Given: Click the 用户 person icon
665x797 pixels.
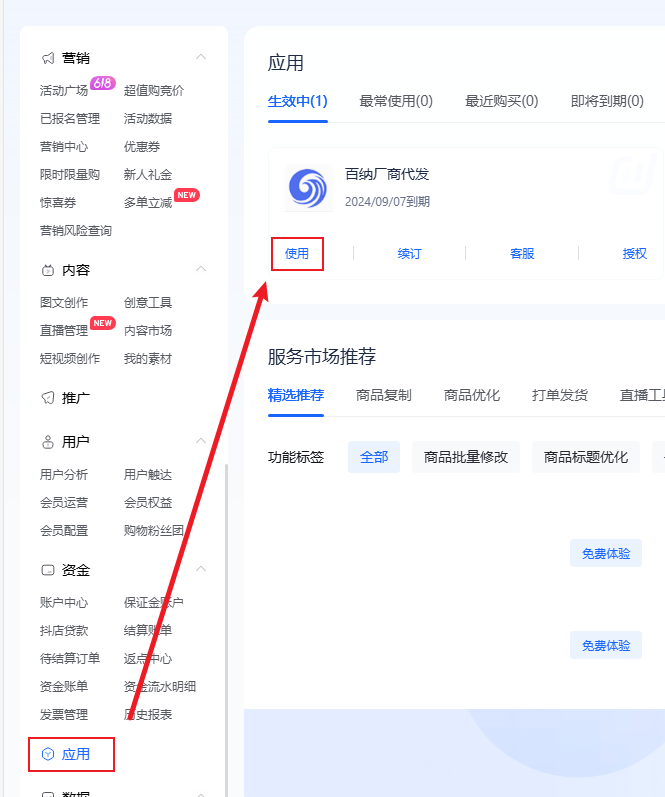Looking at the screenshot, I should 48,442.
